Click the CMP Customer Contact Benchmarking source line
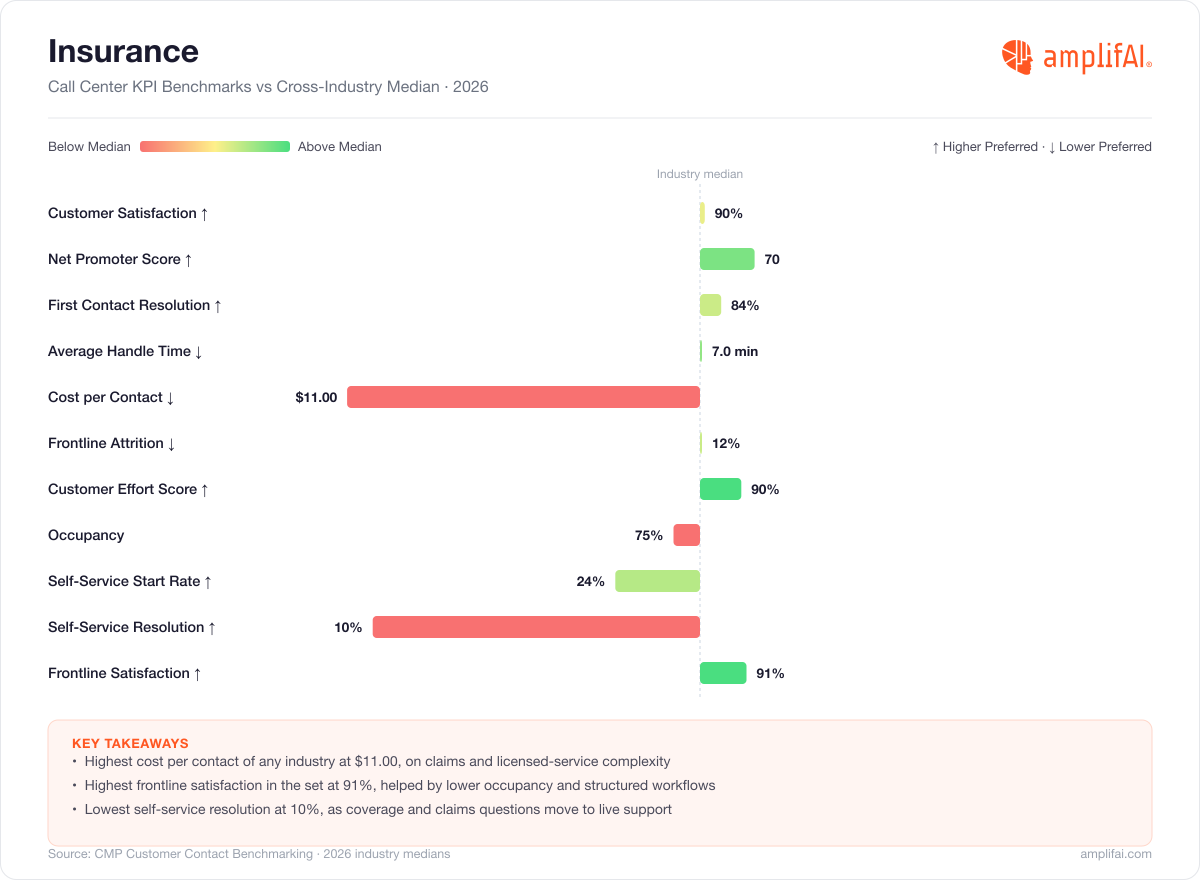Viewport: 1200px width, 880px height. pos(249,854)
